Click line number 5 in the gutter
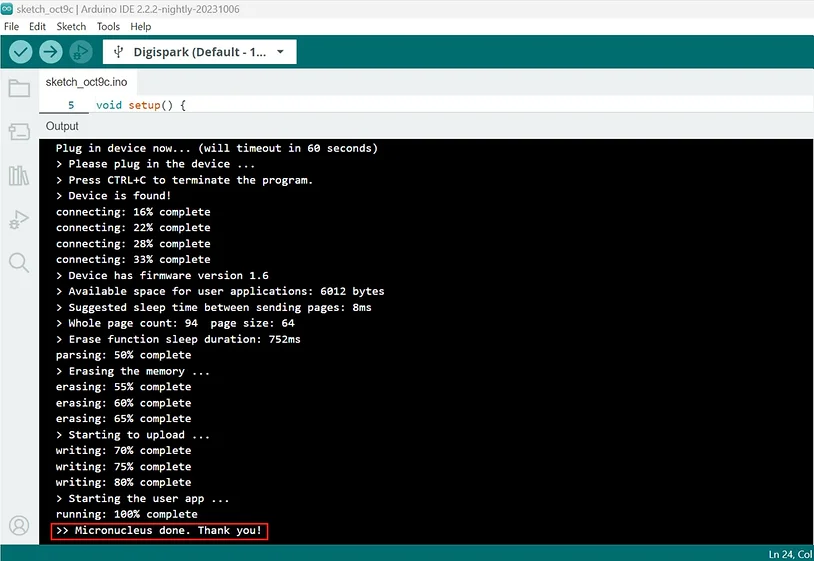This screenshot has width=814, height=561. [71, 105]
